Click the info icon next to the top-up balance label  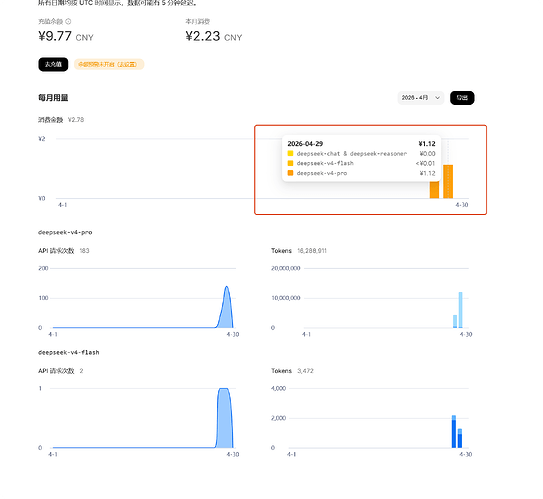click(x=68, y=21)
